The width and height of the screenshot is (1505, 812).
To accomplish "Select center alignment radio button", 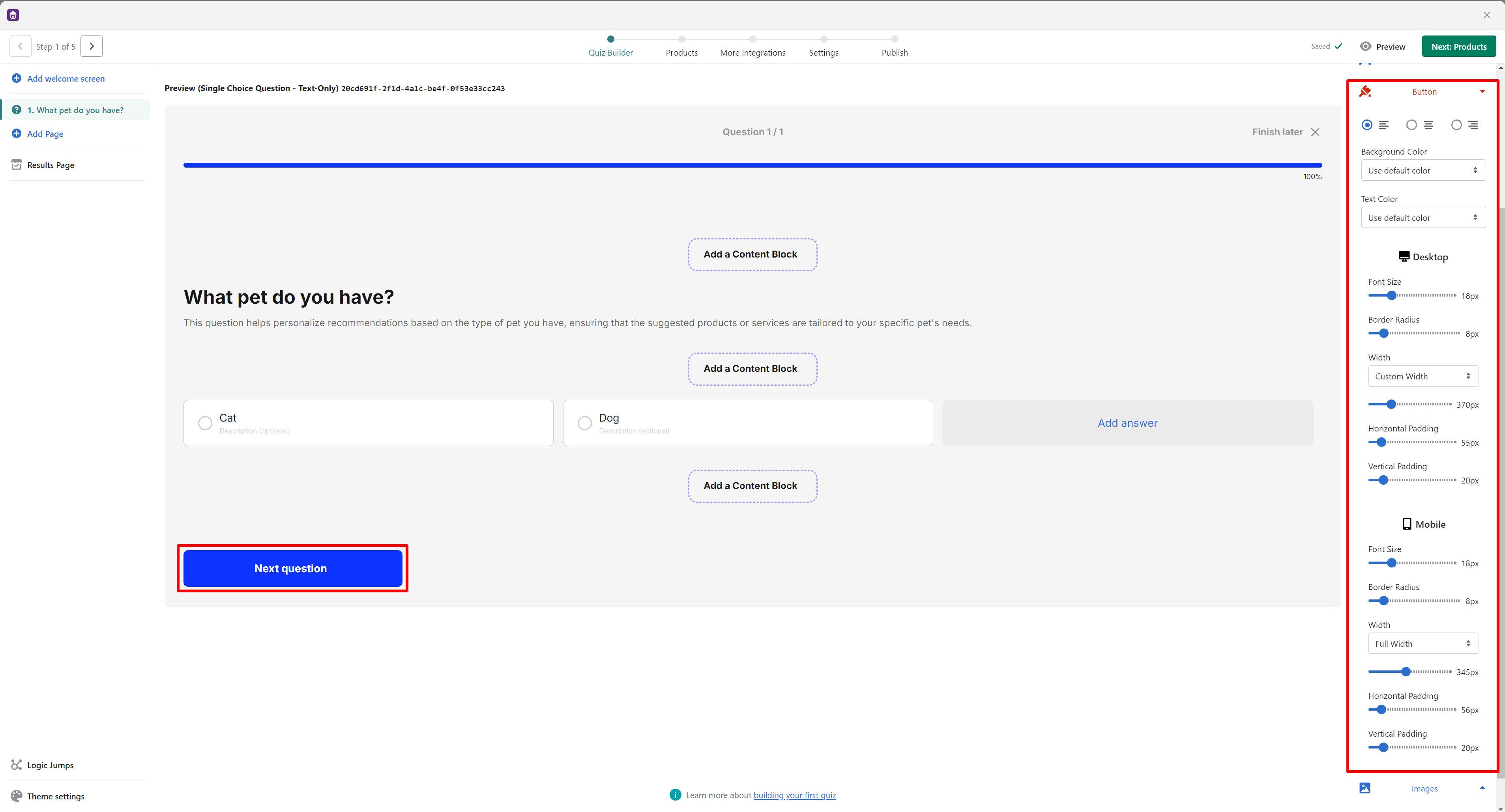I will (x=1411, y=125).
